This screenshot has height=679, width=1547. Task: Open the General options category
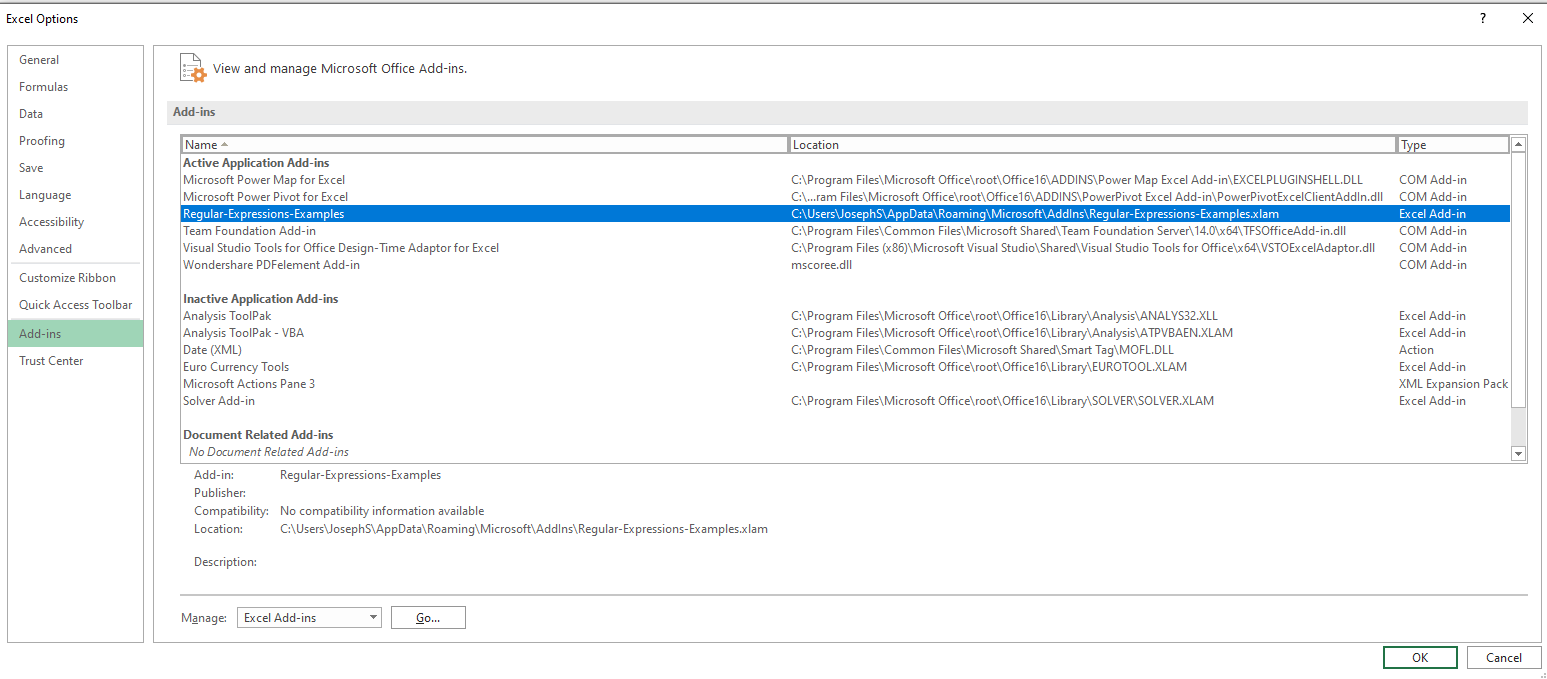pos(75,60)
